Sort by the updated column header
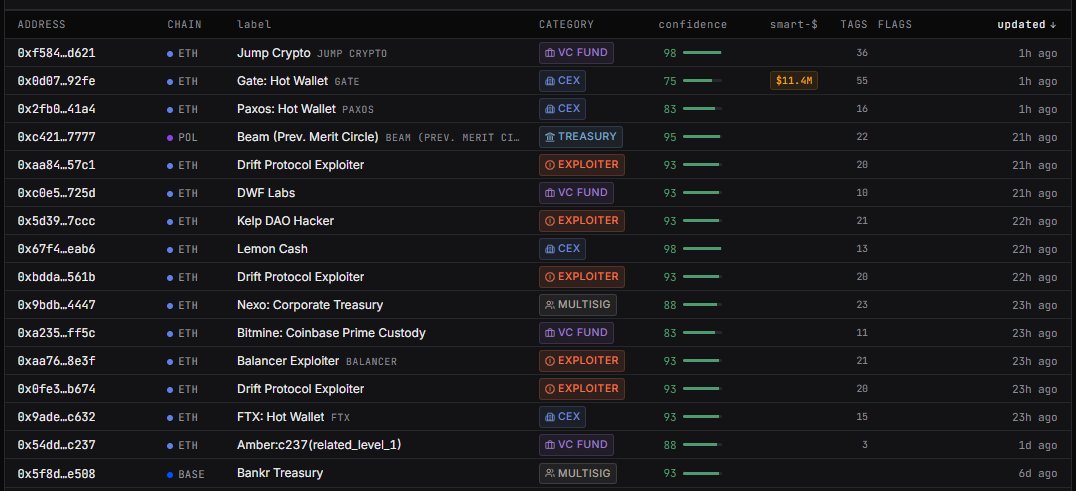 click(1027, 25)
